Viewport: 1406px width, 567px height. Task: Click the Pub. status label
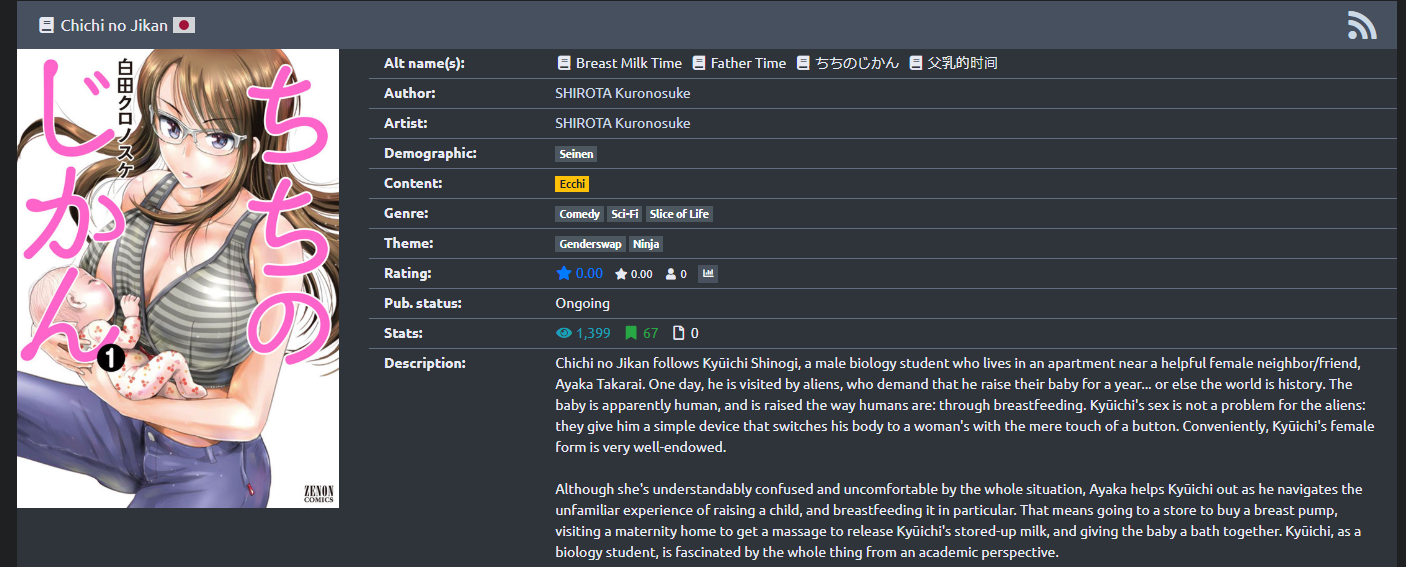click(423, 303)
